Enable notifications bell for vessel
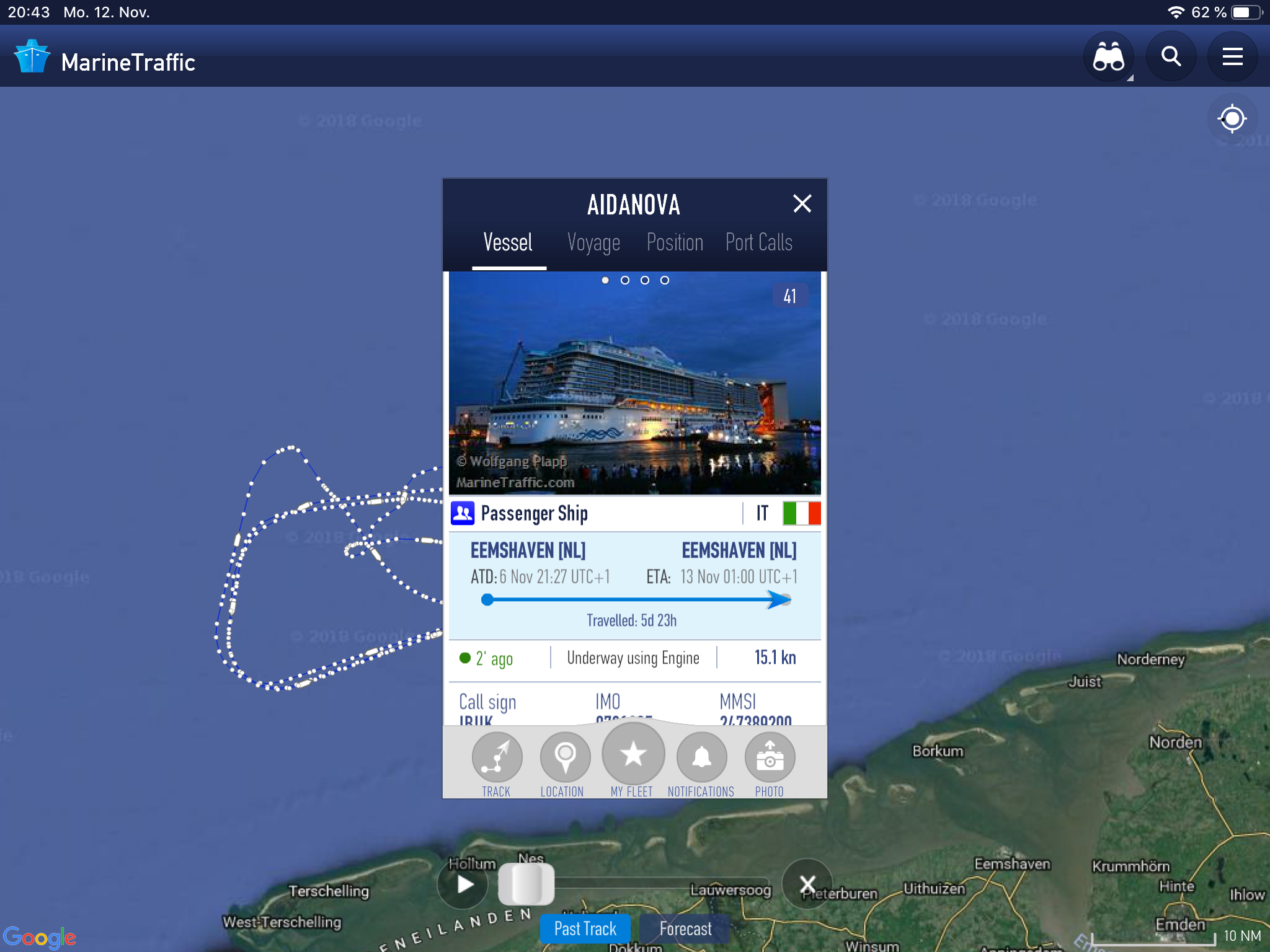 point(701,757)
